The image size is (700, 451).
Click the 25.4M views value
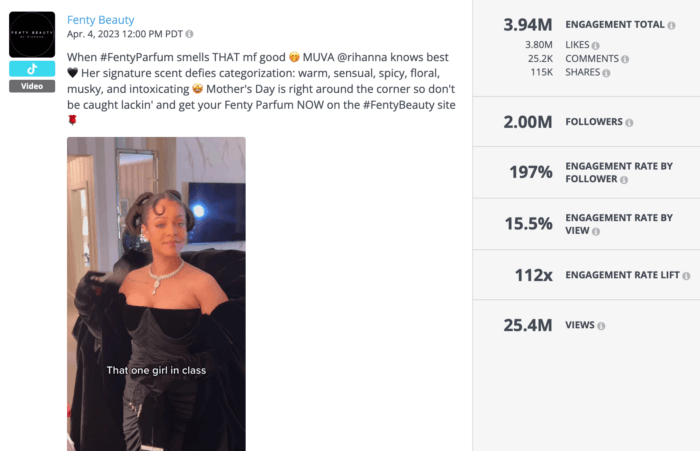528,325
